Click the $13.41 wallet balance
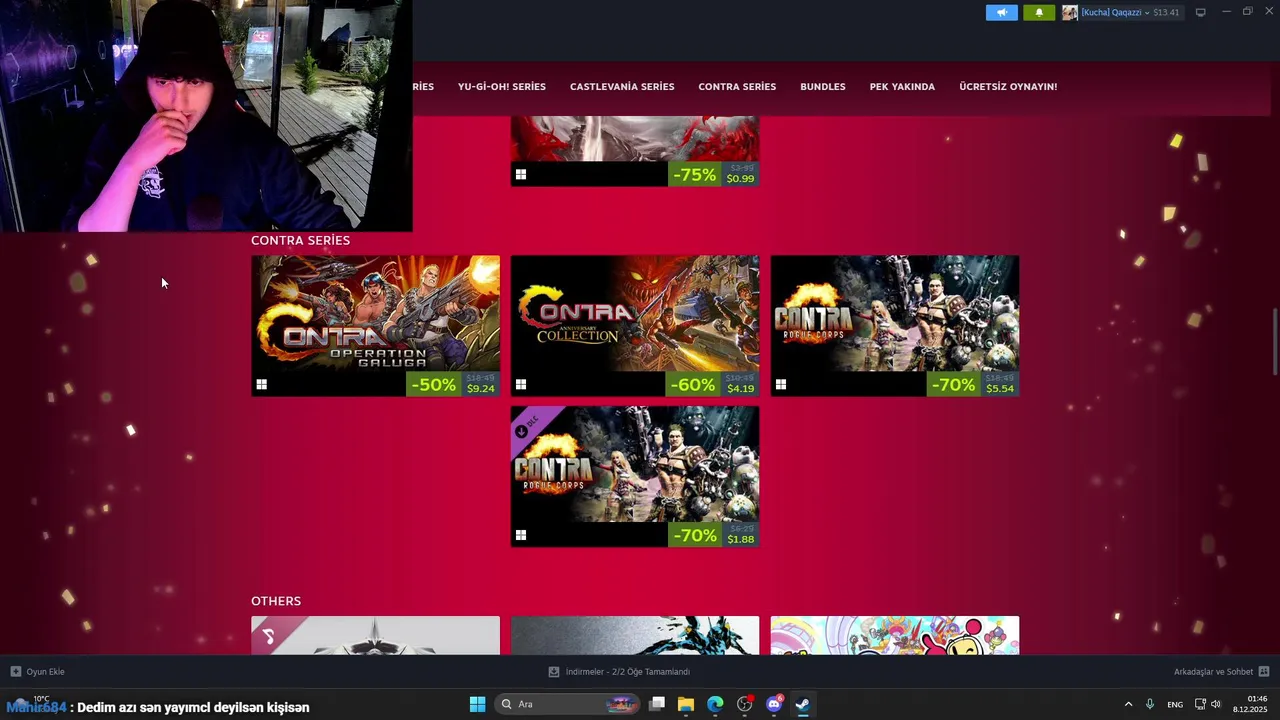 [x=1166, y=13]
